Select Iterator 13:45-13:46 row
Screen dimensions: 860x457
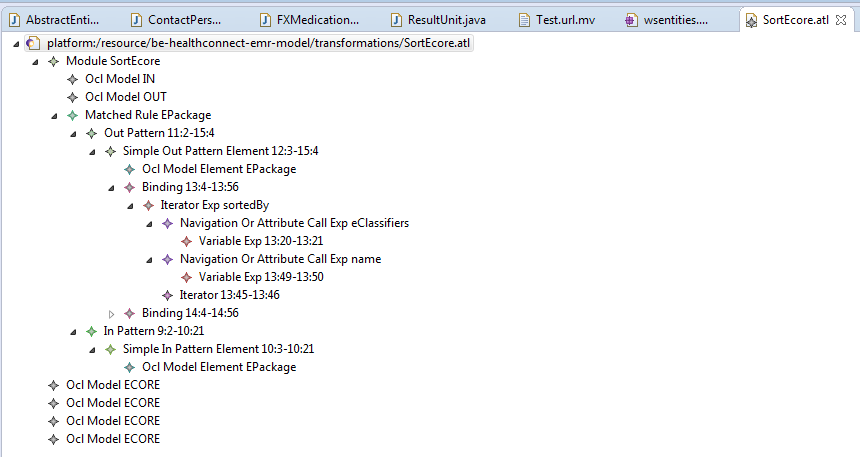coord(229,295)
